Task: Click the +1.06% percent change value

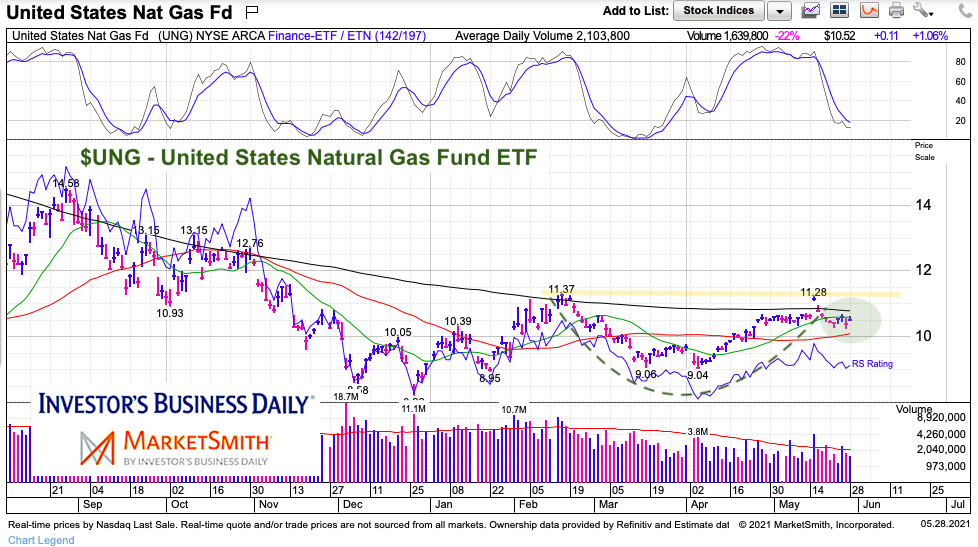Action: [930, 36]
